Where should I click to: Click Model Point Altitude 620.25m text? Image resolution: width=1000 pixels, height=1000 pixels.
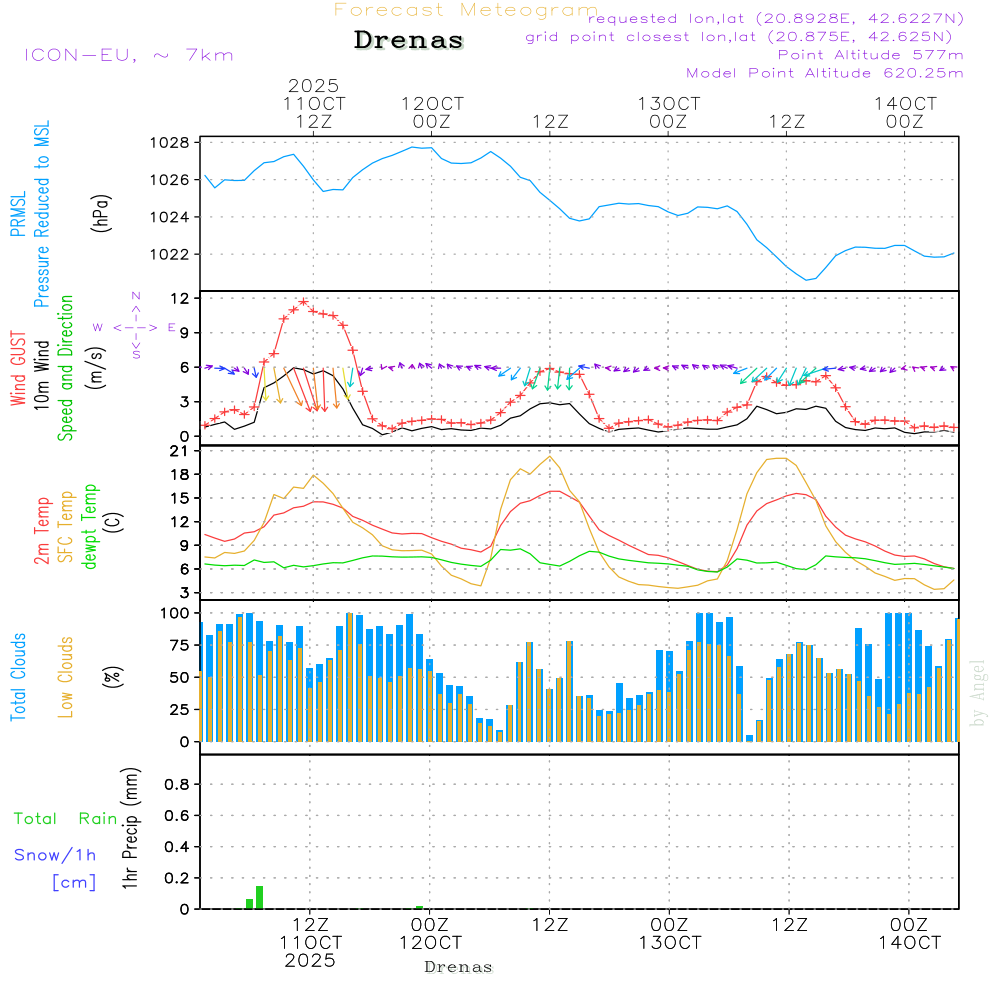tap(825, 73)
